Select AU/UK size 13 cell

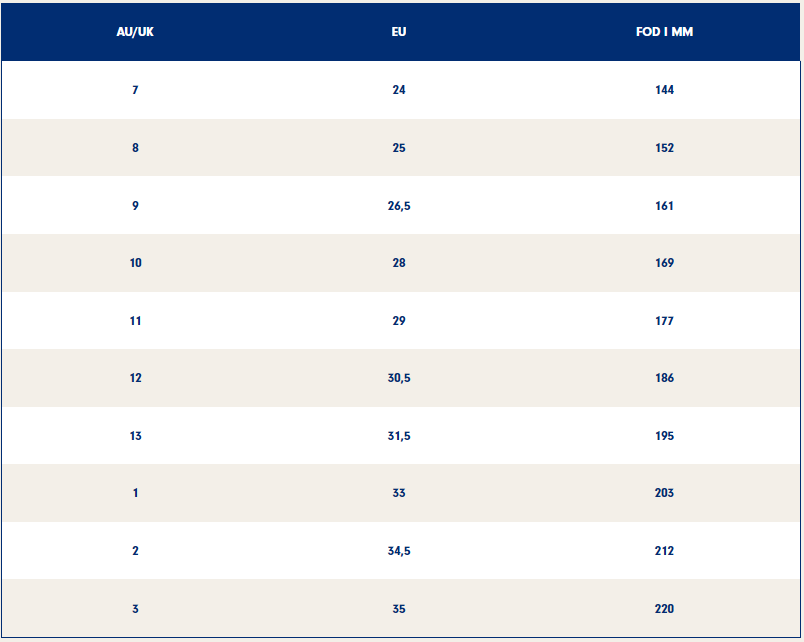[135, 436]
